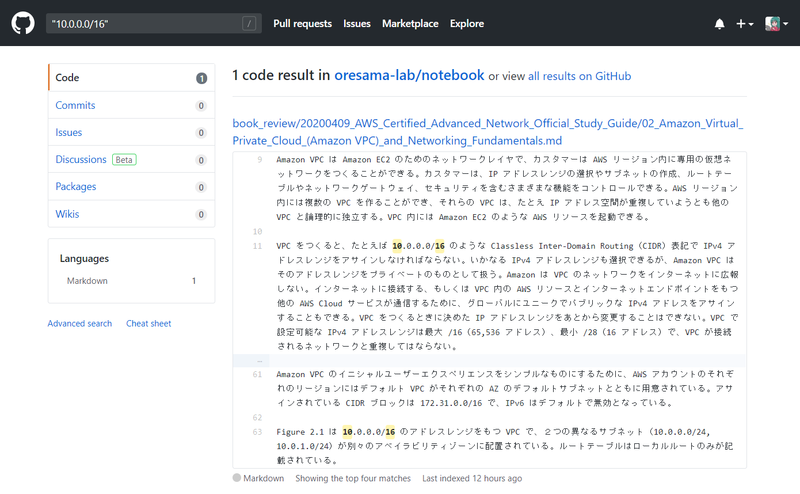The height and width of the screenshot is (494, 800).
Task: Click the Code count badge
Action: (x=202, y=78)
